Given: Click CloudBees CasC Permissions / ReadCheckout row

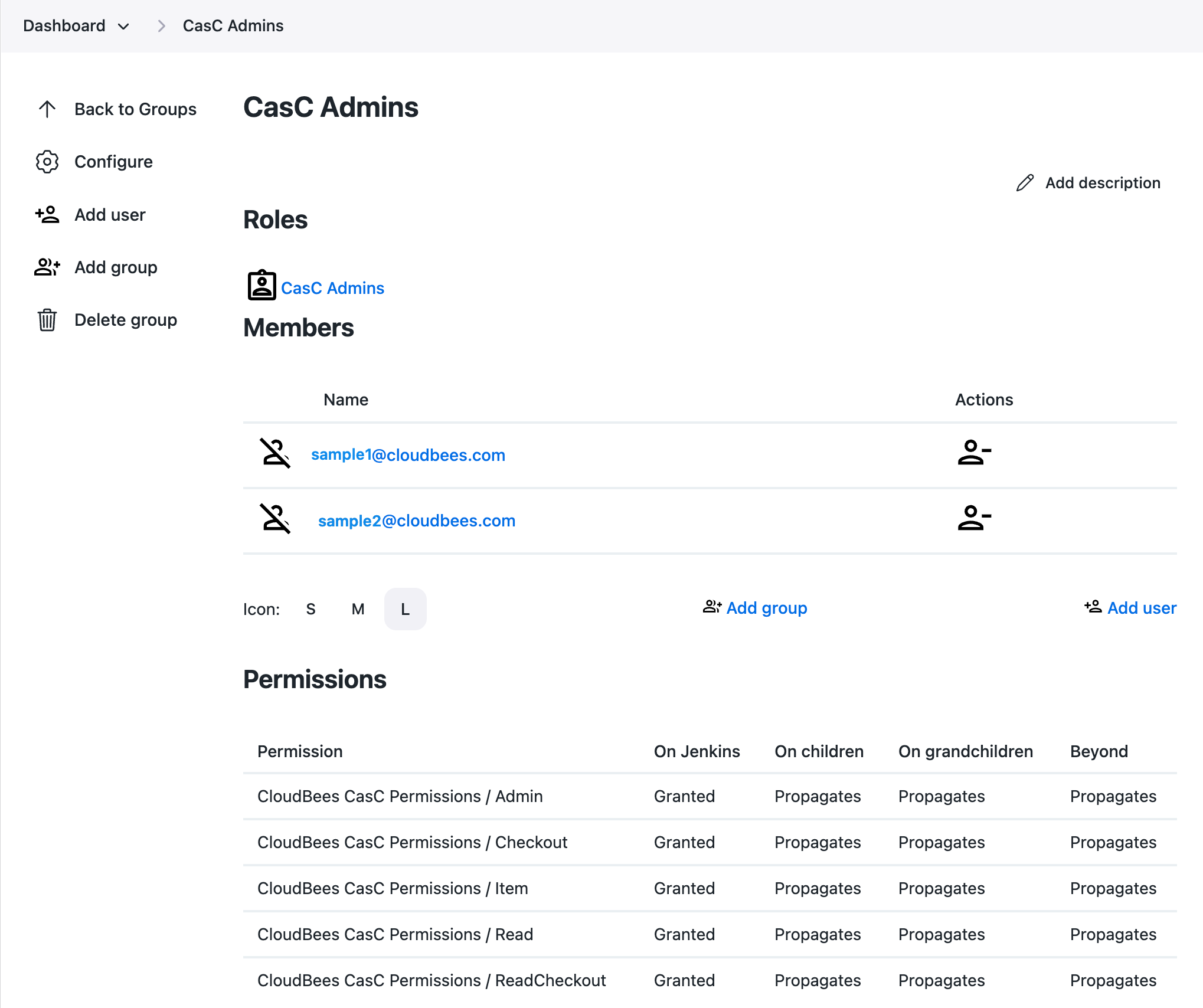Looking at the screenshot, I should click(710, 980).
